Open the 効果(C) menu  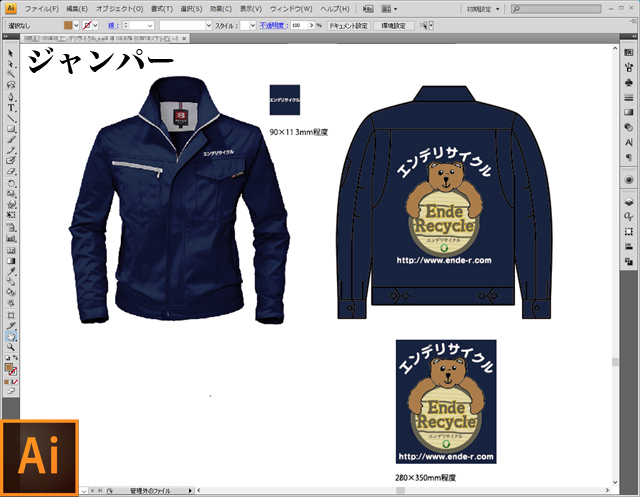(x=220, y=9)
